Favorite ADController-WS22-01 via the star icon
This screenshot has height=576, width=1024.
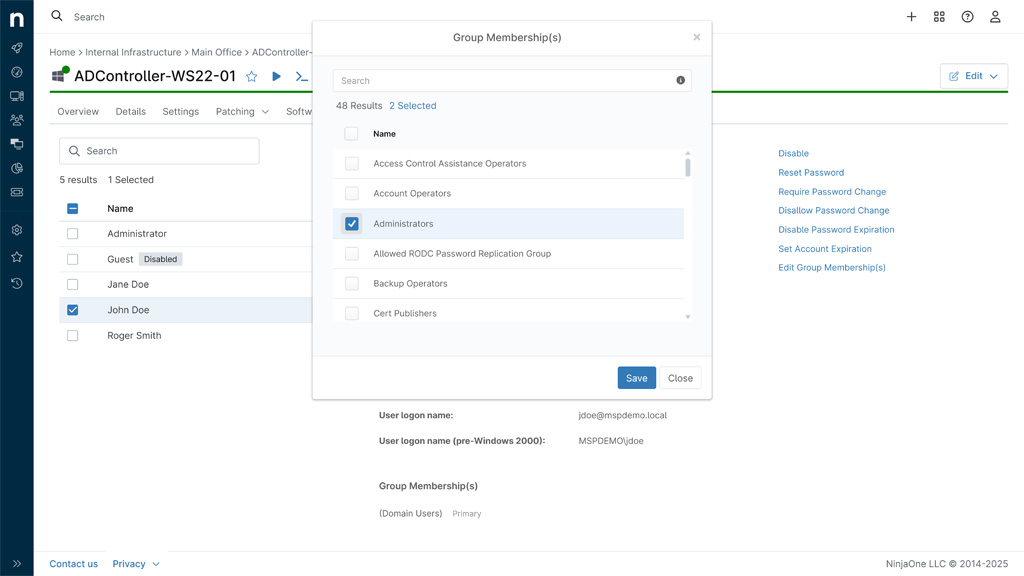pos(252,76)
